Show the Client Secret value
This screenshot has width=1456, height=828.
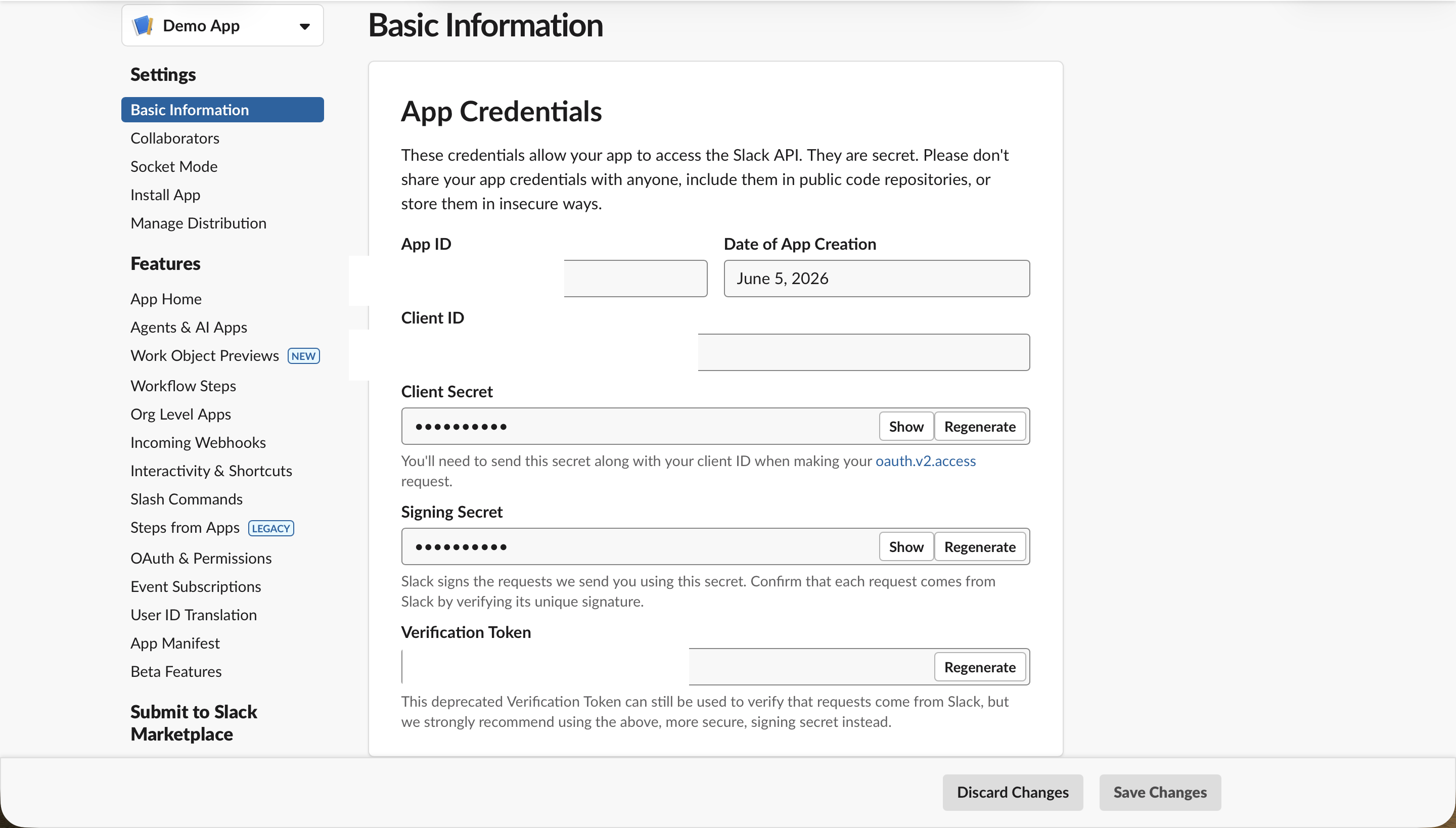(x=906, y=427)
